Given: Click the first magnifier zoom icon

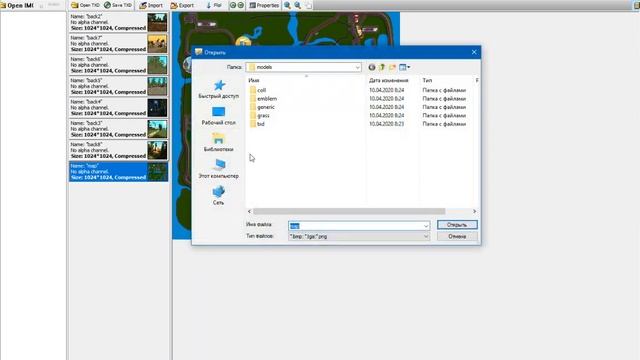Looking at the screenshot, I should (287, 5).
